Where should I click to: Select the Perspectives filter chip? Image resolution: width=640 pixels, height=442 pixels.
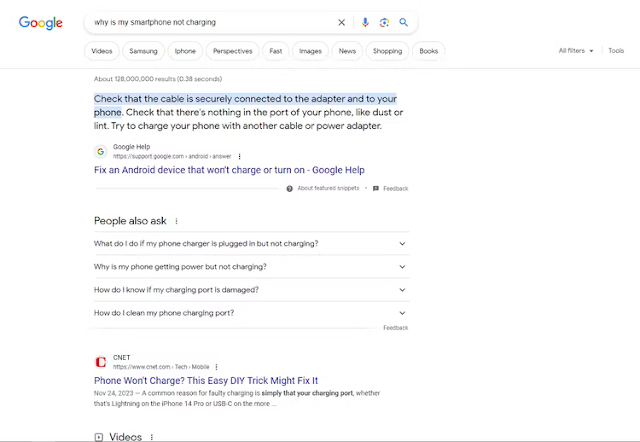coord(233,51)
